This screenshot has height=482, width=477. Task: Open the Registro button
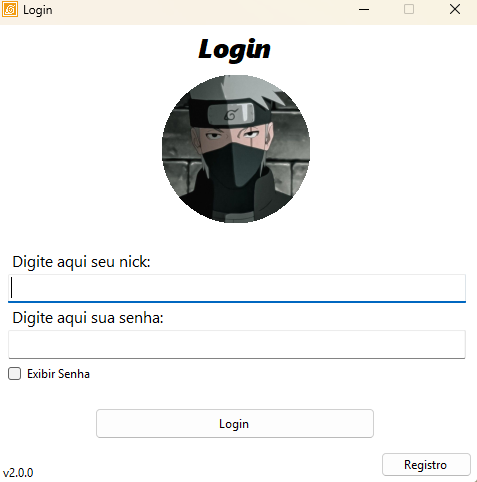click(x=426, y=464)
